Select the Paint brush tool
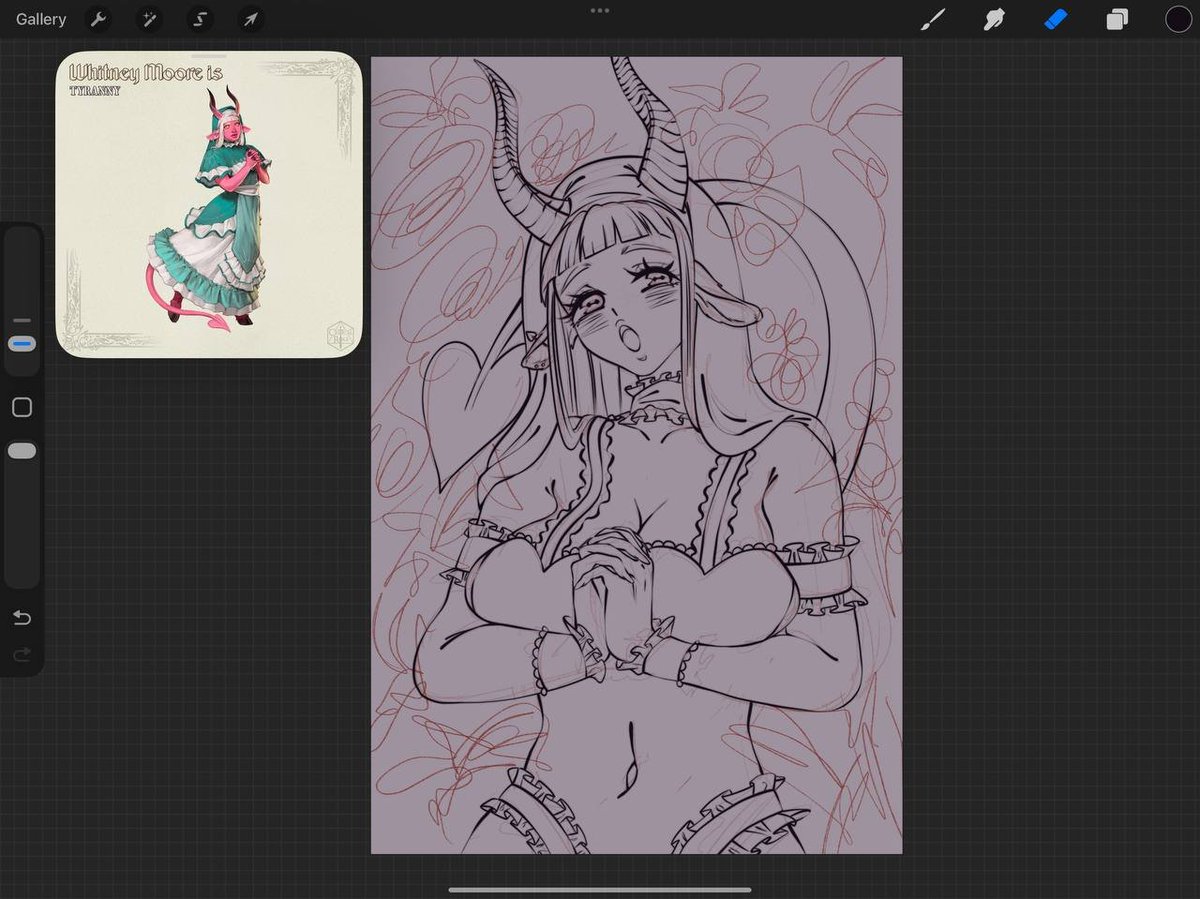 [x=932, y=18]
